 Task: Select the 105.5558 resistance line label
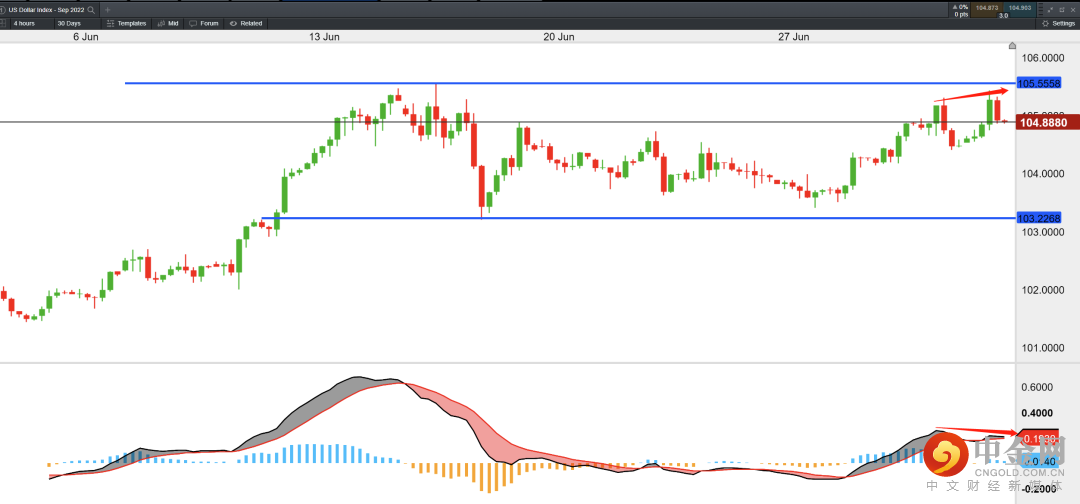pos(1038,84)
